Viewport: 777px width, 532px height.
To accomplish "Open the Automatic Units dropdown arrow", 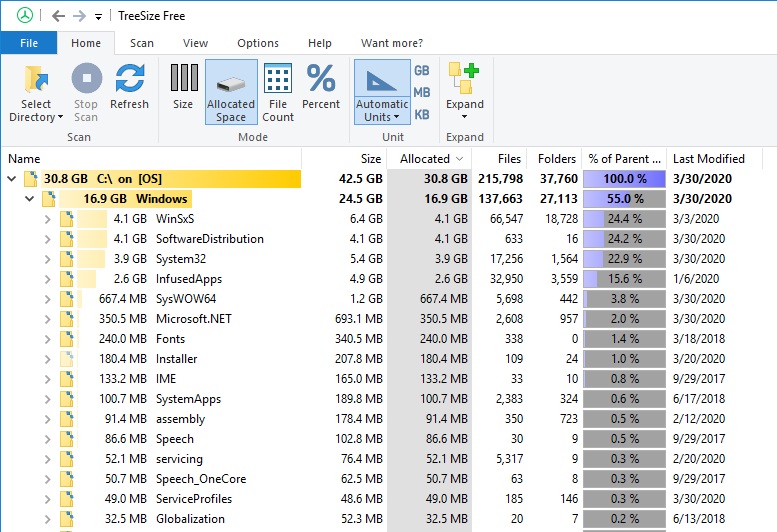I will tap(396, 117).
